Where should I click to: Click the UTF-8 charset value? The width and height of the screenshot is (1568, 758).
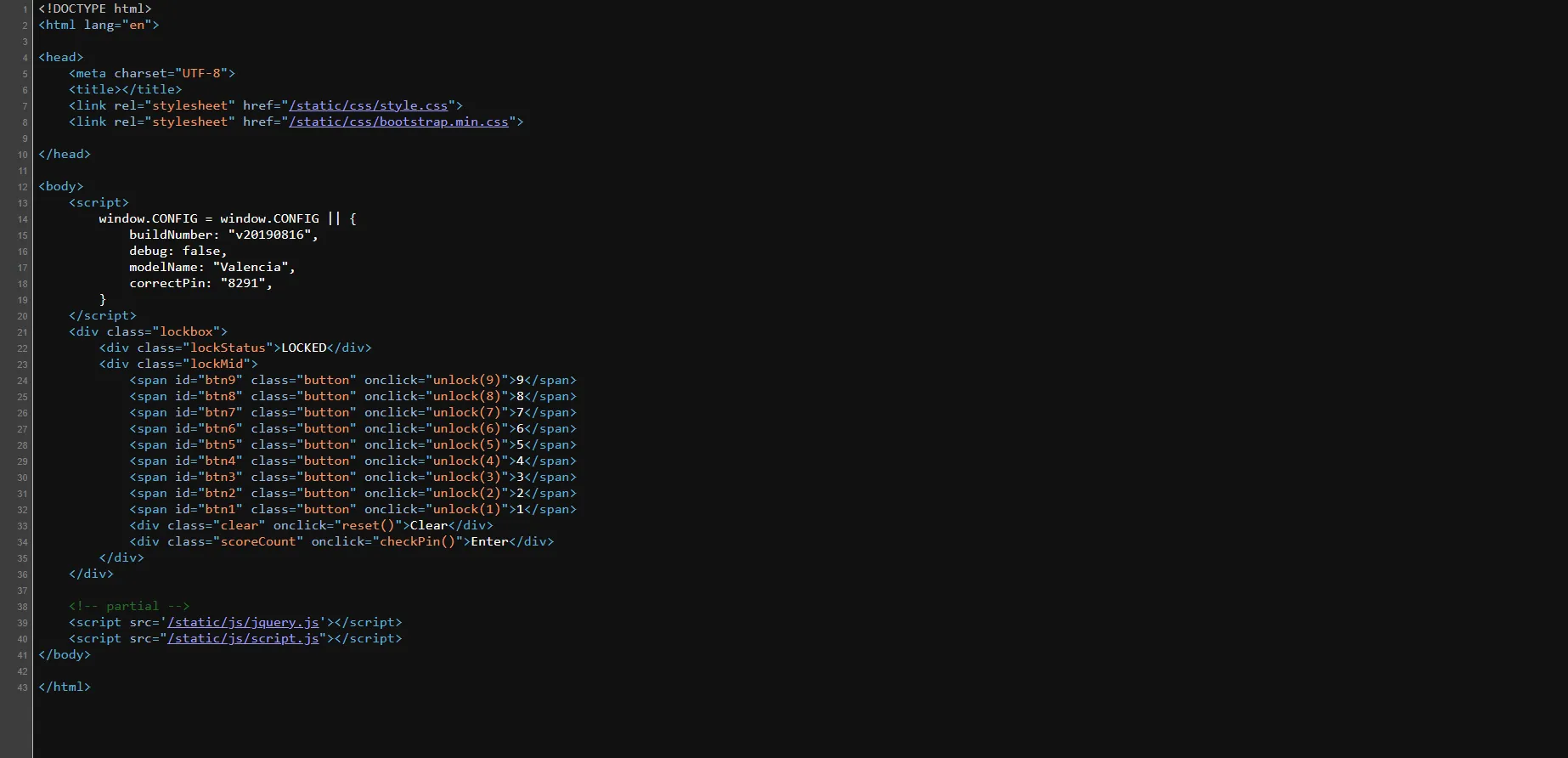(x=201, y=73)
